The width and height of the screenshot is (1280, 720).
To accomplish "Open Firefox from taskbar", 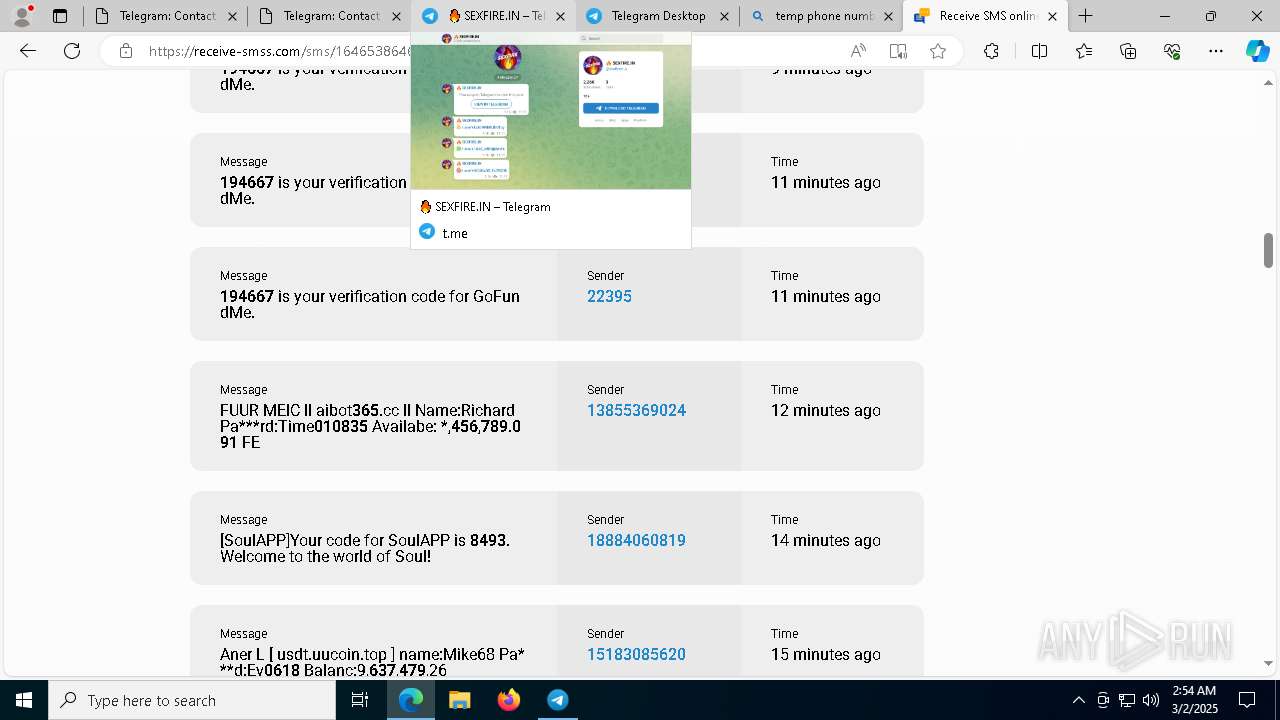I will point(509,700).
